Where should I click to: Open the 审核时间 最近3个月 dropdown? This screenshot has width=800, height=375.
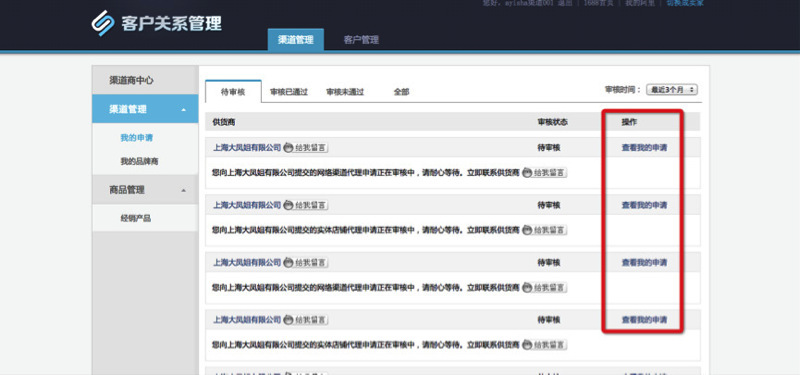point(671,90)
